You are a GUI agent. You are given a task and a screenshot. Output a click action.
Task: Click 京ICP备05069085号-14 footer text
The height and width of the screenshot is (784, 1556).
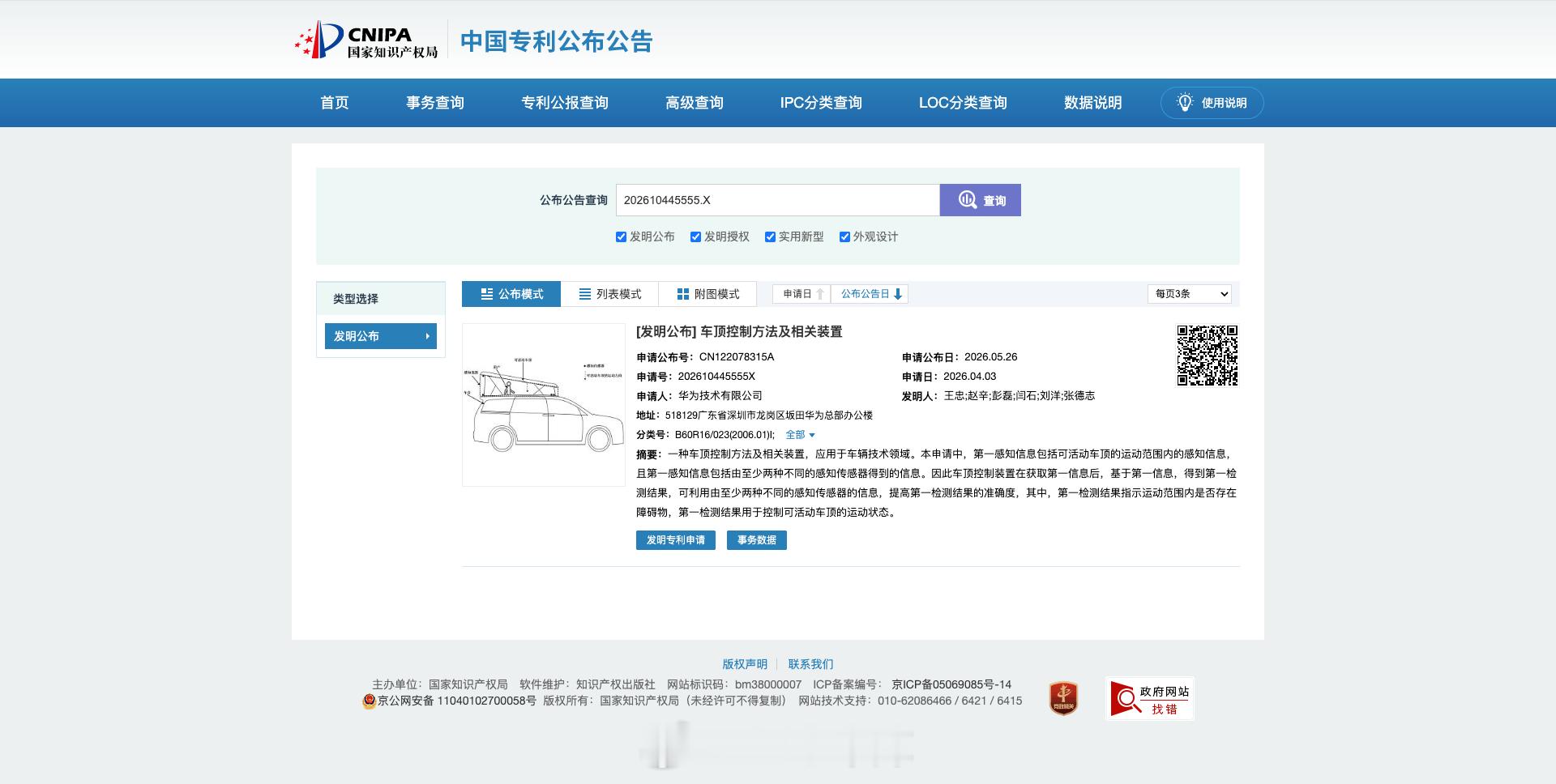[x=951, y=684]
